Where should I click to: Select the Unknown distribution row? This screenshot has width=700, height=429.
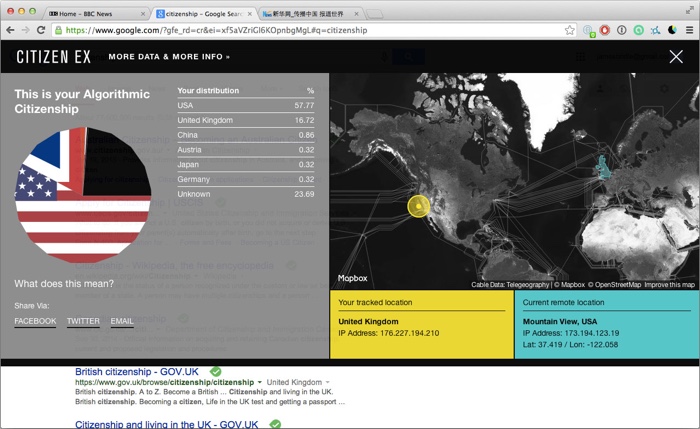tap(246, 194)
